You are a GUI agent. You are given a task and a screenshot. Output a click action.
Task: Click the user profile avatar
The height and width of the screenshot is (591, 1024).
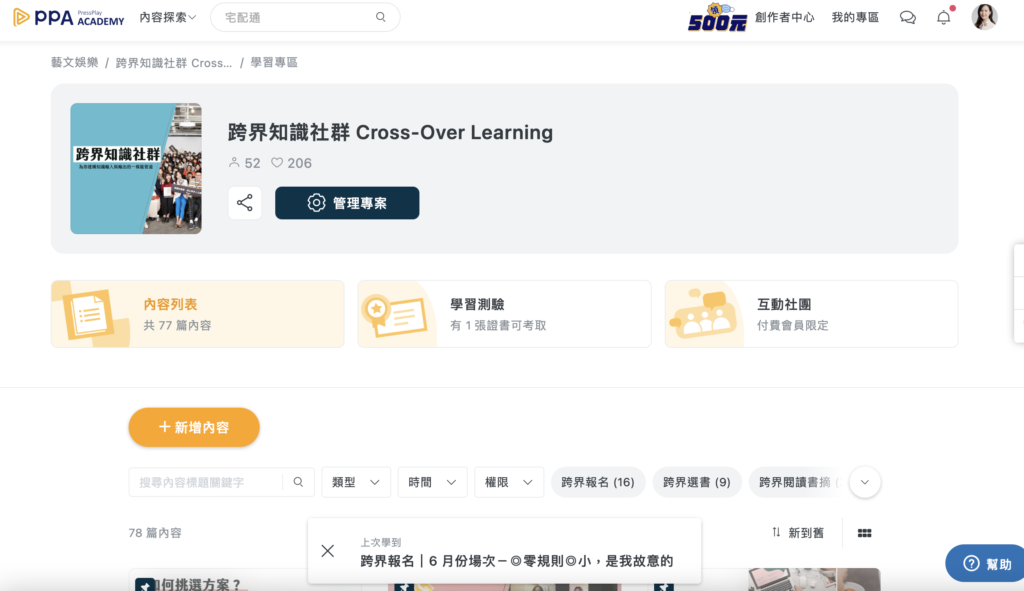coord(984,17)
